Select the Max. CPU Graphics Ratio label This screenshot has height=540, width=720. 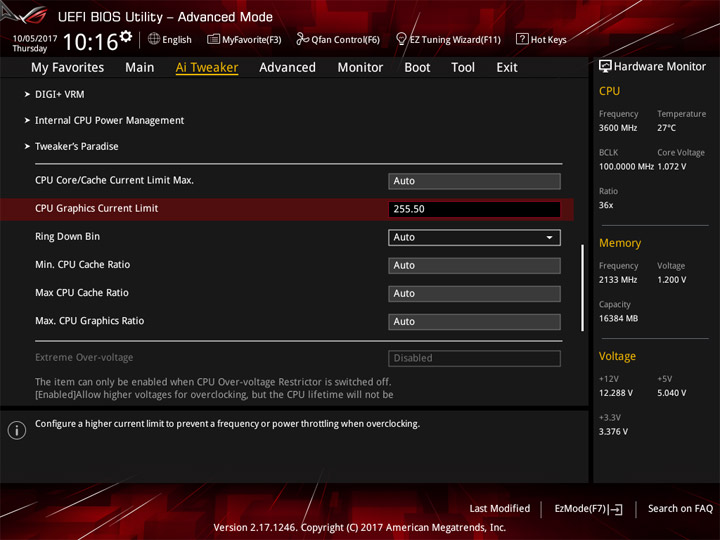click(x=90, y=321)
